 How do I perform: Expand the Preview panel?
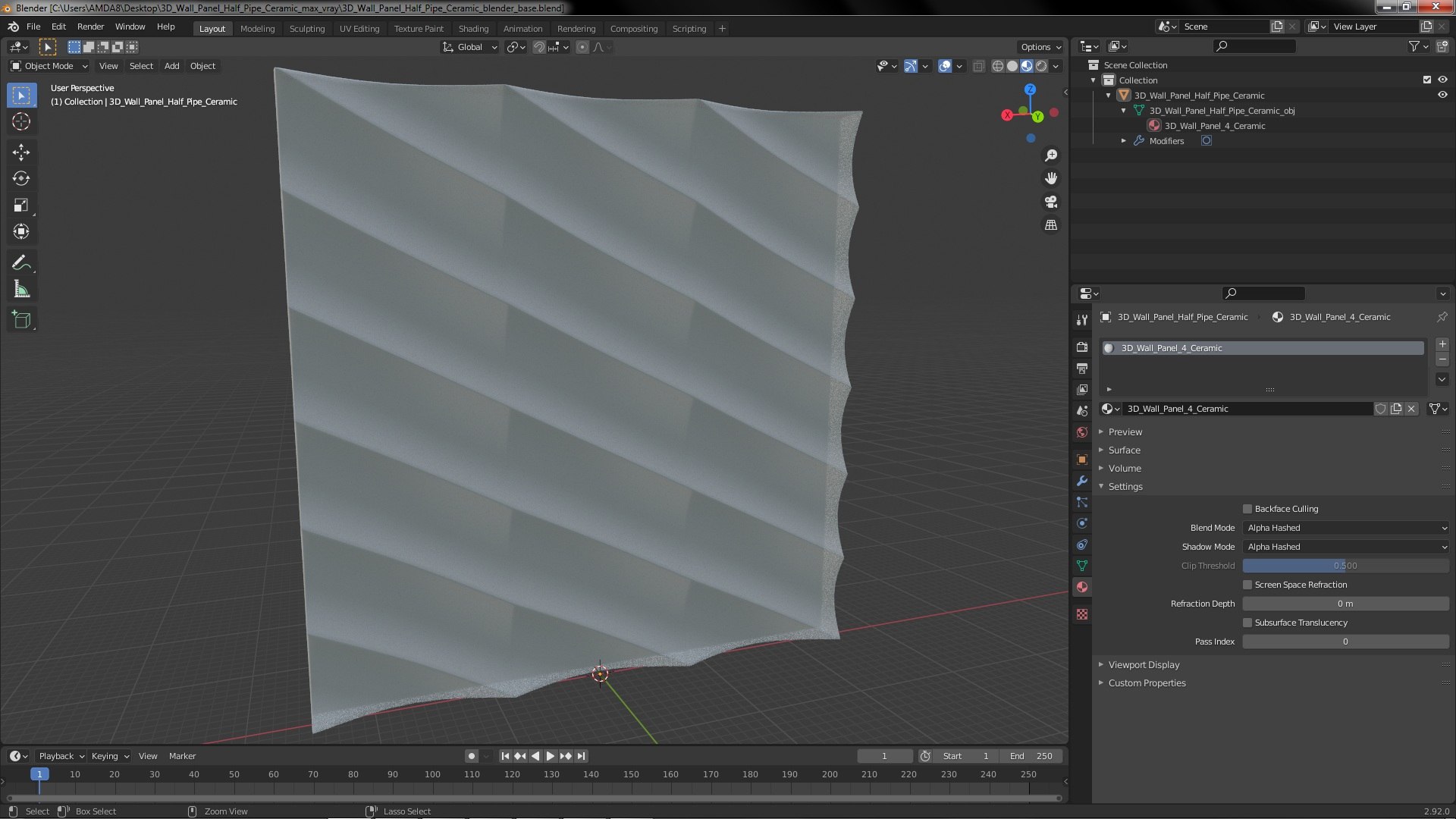[x=1125, y=431]
